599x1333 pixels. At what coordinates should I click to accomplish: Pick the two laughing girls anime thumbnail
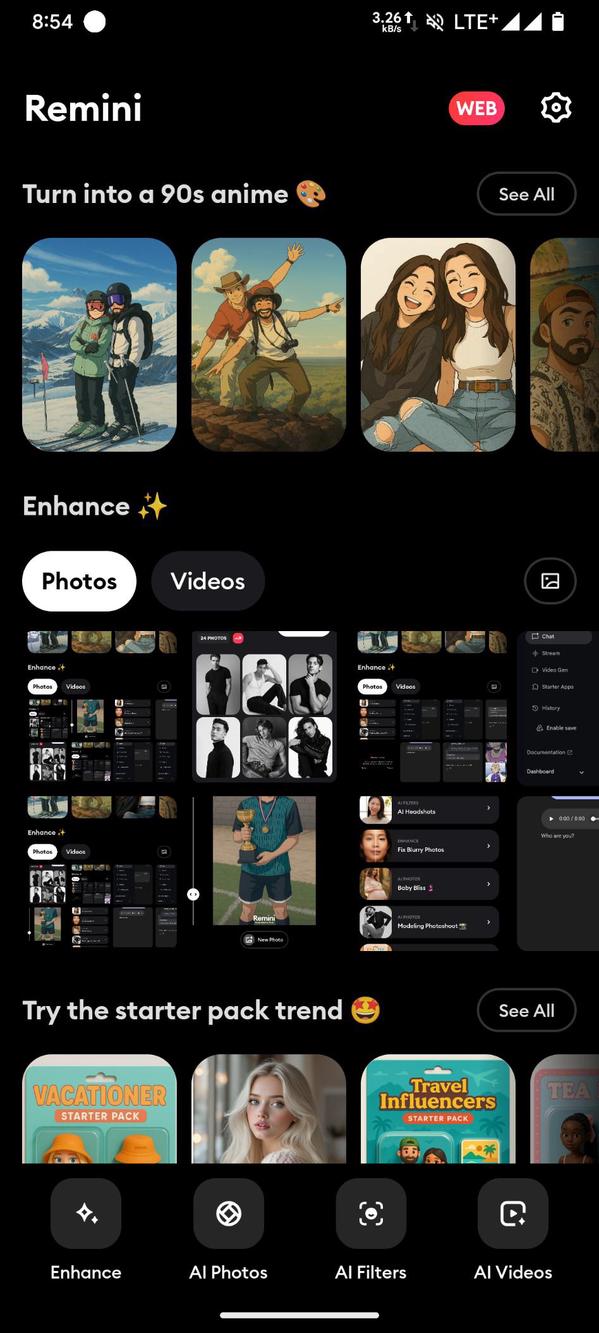pyautogui.click(x=438, y=345)
